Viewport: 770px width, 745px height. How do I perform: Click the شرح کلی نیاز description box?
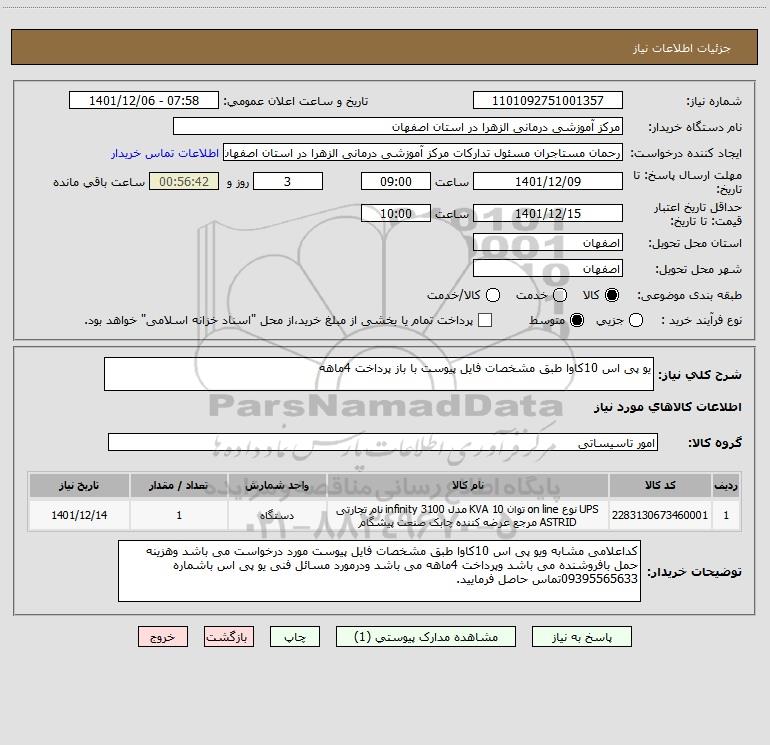click(x=379, y=374)
